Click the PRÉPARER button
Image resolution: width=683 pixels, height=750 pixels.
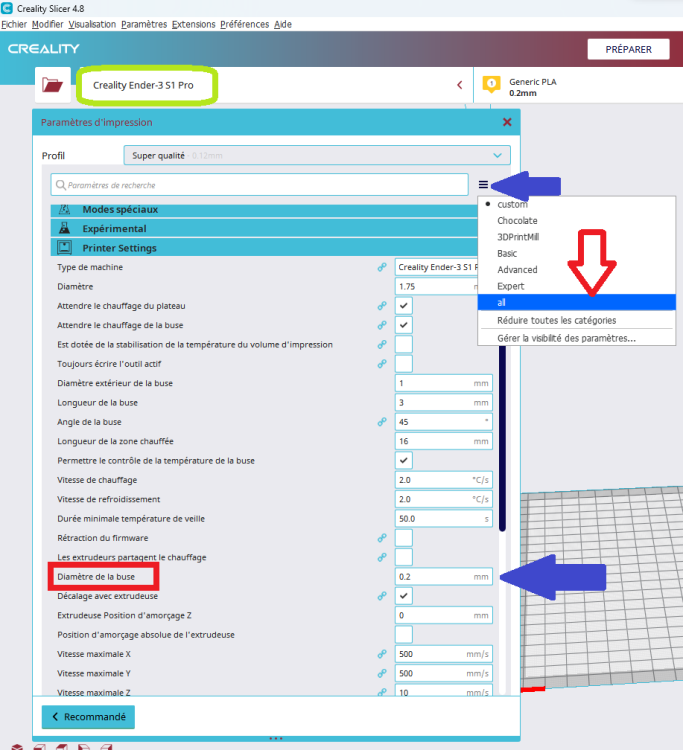point(628,49)
